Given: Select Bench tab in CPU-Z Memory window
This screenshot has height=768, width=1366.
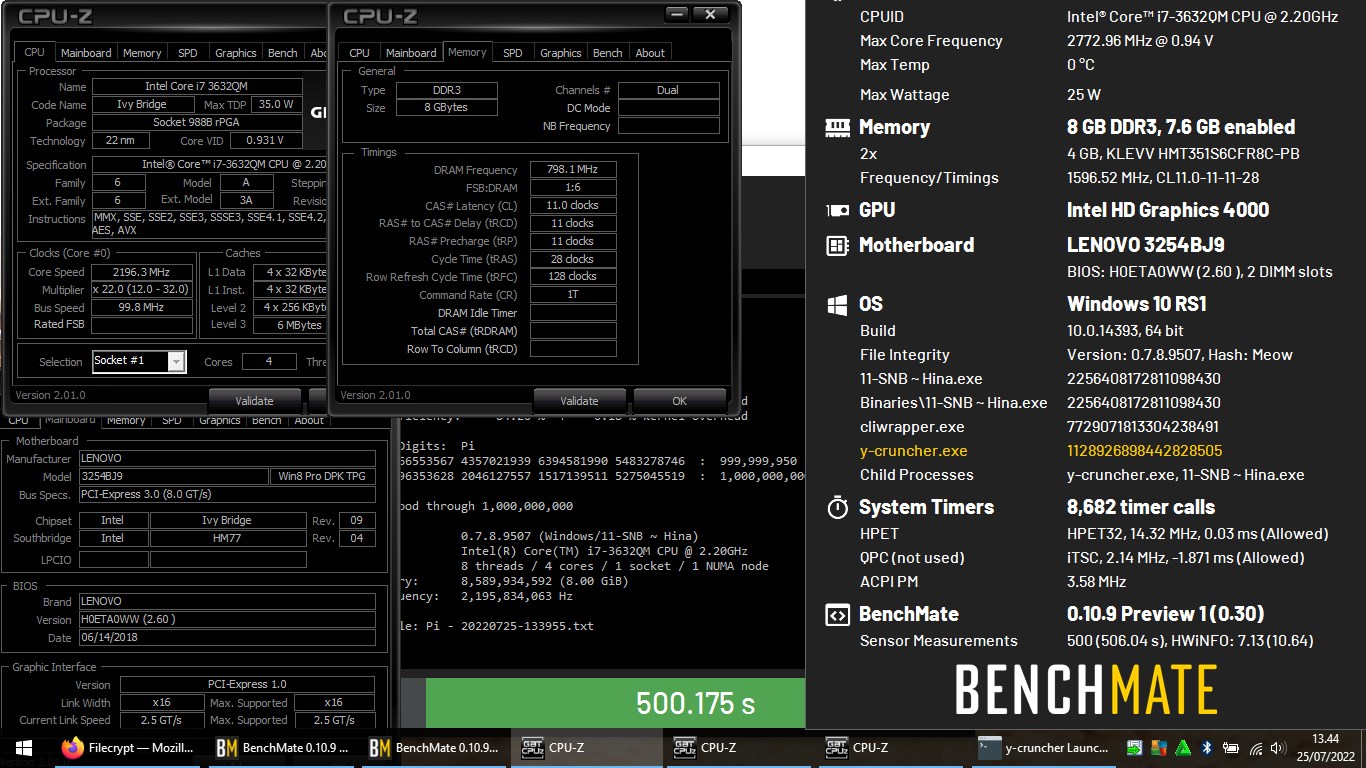Looking at the screenshot, I should coord(608,53).
